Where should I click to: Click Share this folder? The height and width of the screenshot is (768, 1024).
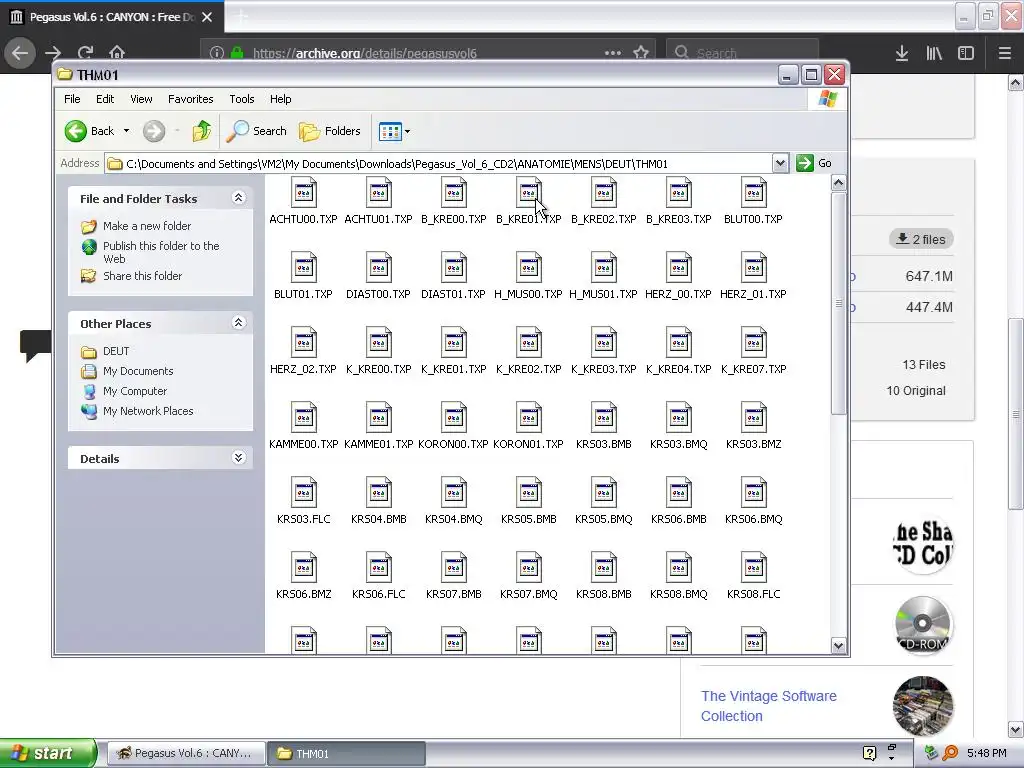point(142,276)
